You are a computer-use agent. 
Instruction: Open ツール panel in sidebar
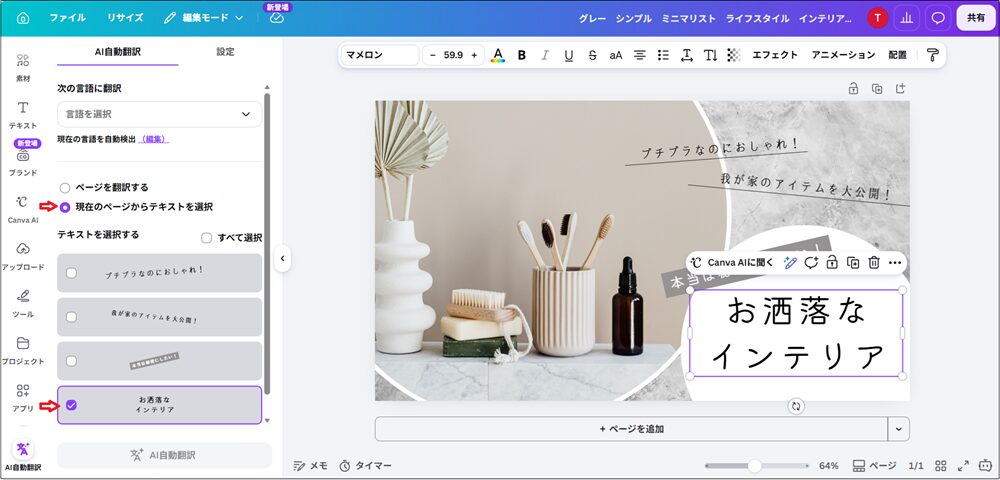[23, 303]
